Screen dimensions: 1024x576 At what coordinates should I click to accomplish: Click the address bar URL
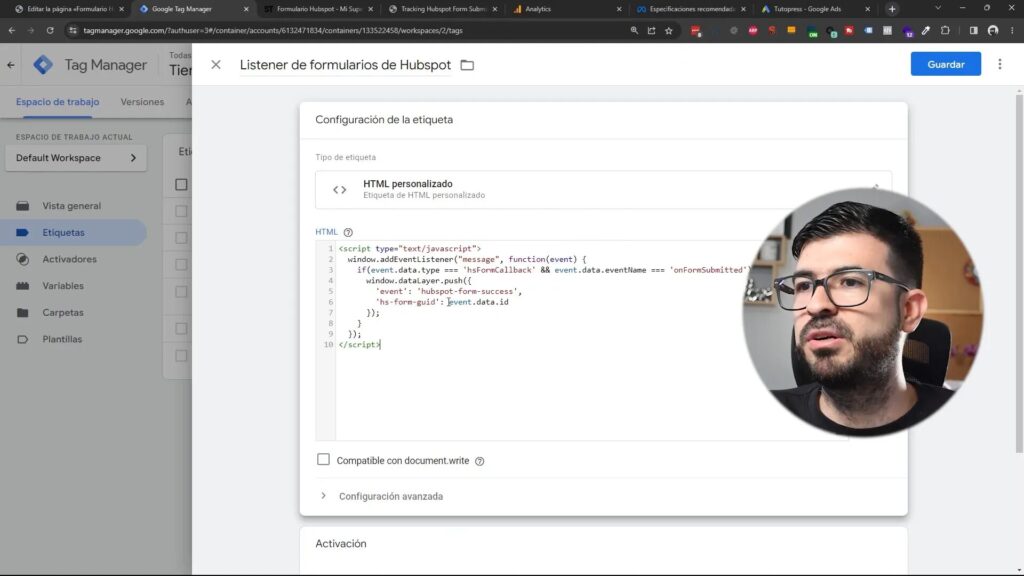pyautogui.click(x=273, y=30)
